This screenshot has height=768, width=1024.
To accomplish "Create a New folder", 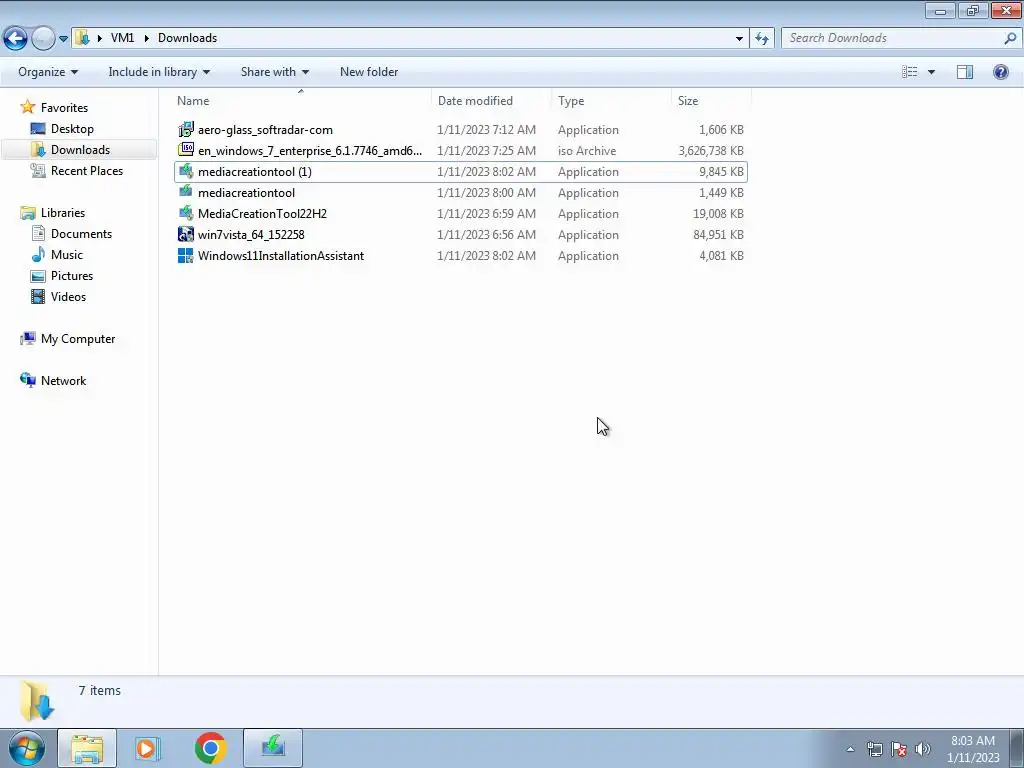I will pyautogui.click(x=368, y=72).
